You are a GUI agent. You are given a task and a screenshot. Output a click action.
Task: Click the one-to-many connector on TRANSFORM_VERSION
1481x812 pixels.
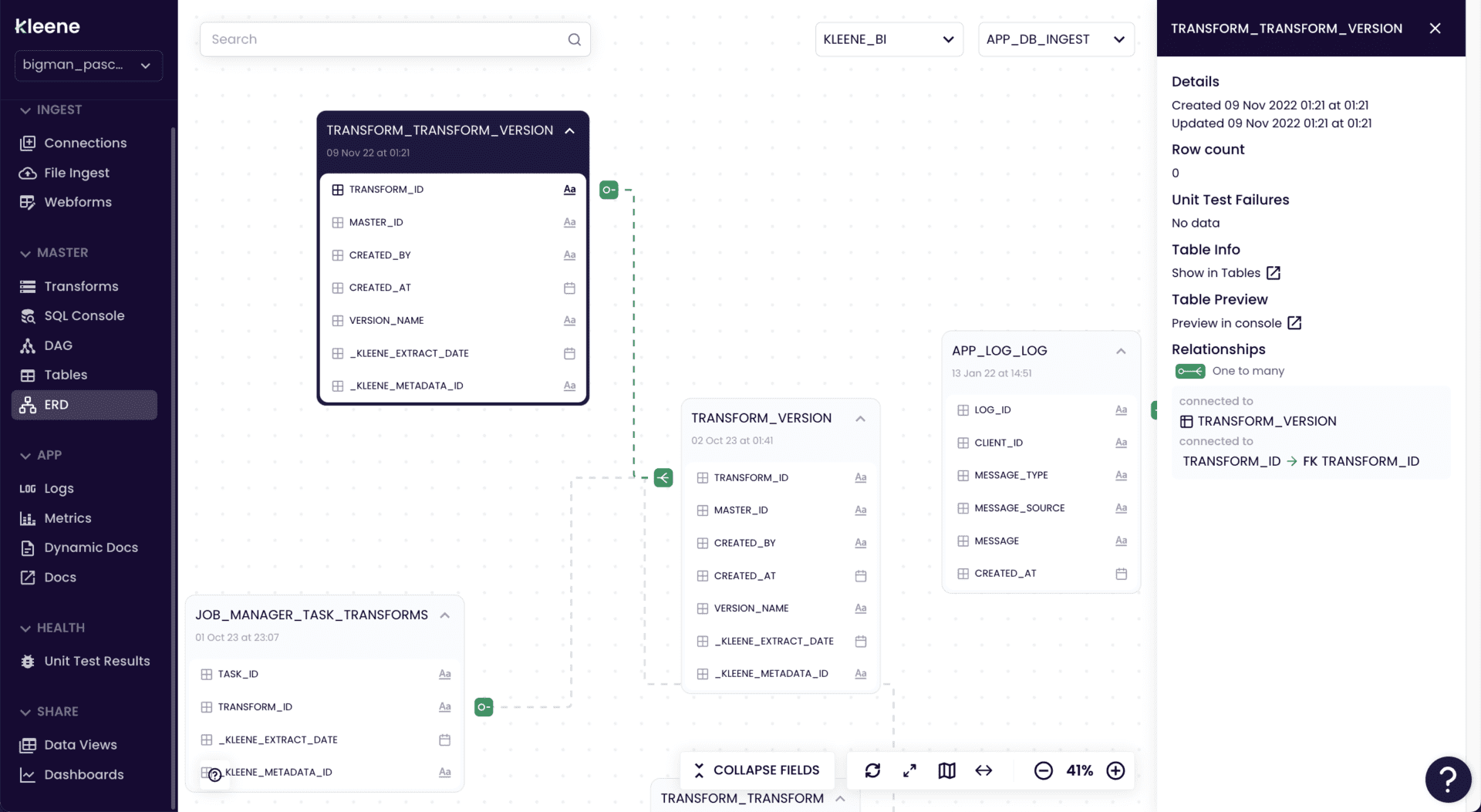coord(663,478)
